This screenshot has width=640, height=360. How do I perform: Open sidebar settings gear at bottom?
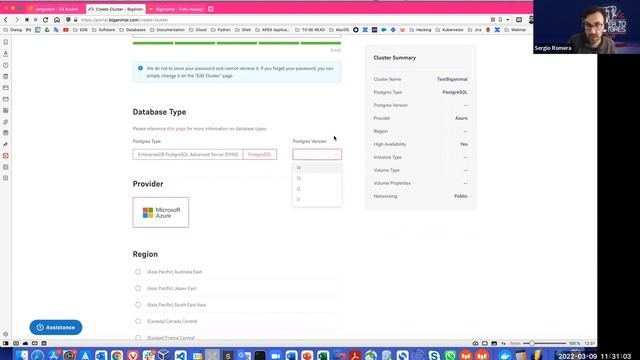click(6, 334)
